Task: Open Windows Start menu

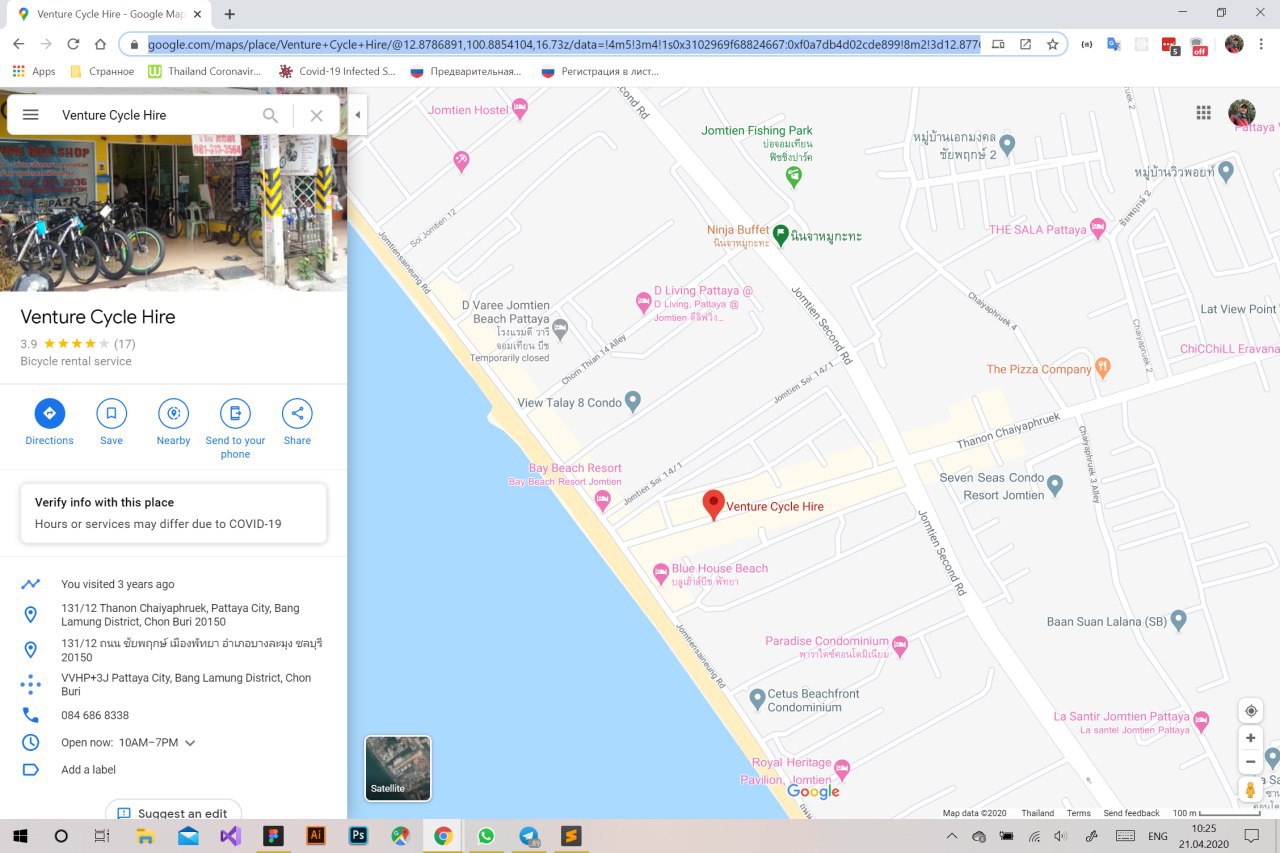Action: pyautogui.click(x=20, y=836)
